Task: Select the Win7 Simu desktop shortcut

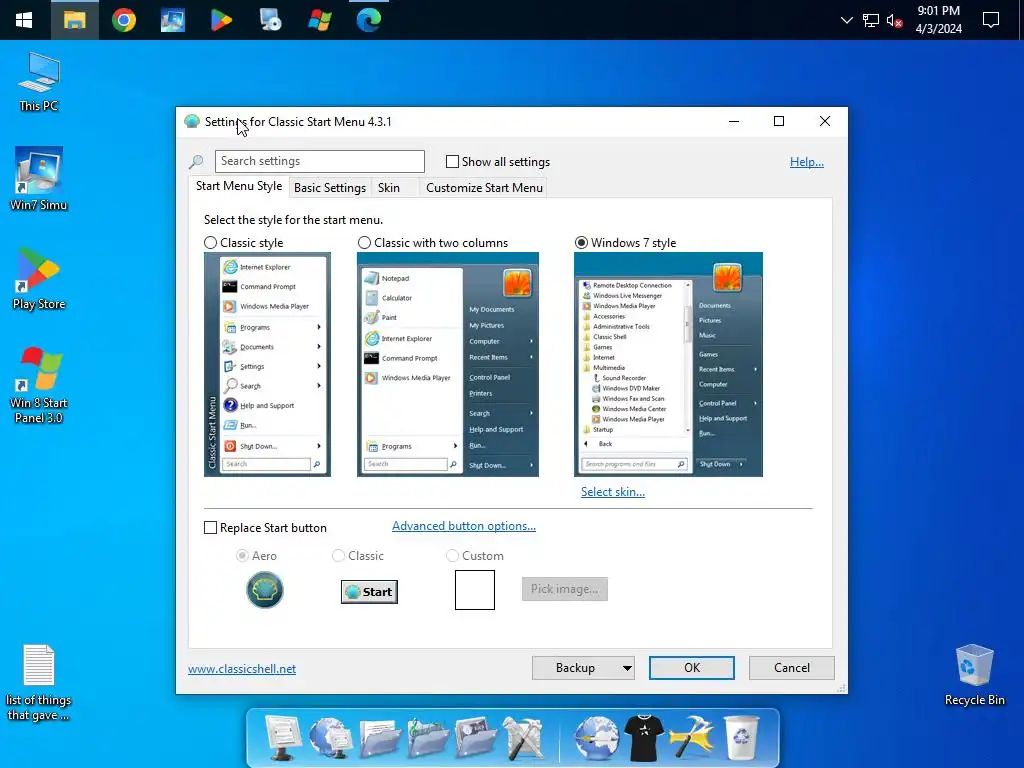Action: coord(39,179)
